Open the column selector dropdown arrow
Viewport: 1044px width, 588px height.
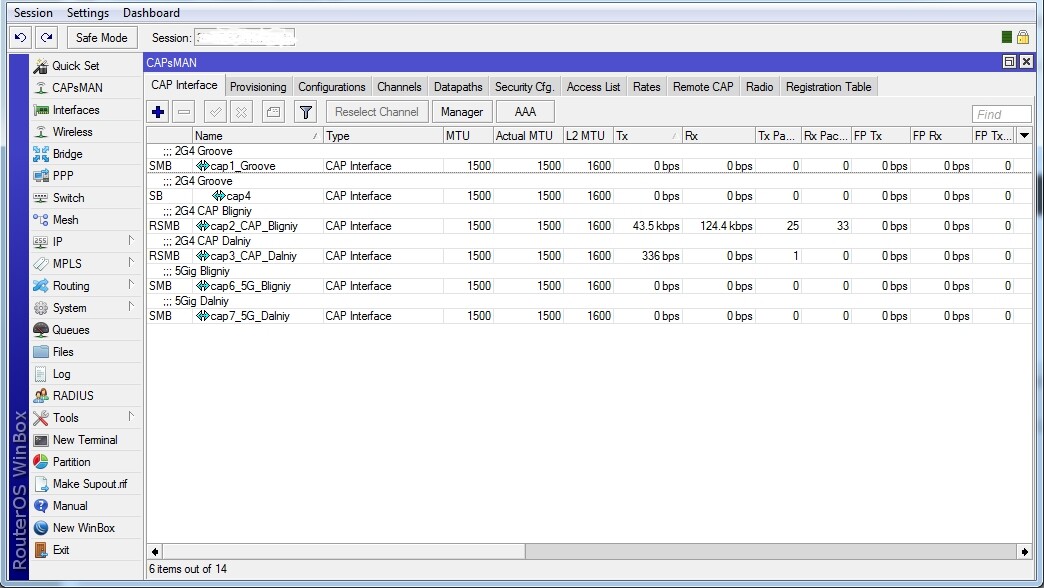click(x=1024, y=135)
